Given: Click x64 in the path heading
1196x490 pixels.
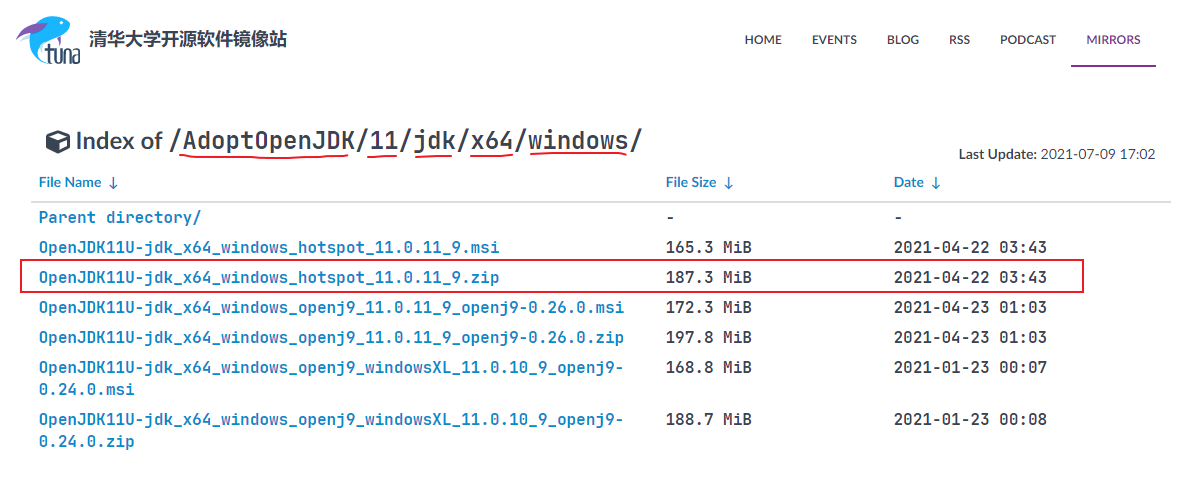Looking at the screenshot, I should [492, 140].
